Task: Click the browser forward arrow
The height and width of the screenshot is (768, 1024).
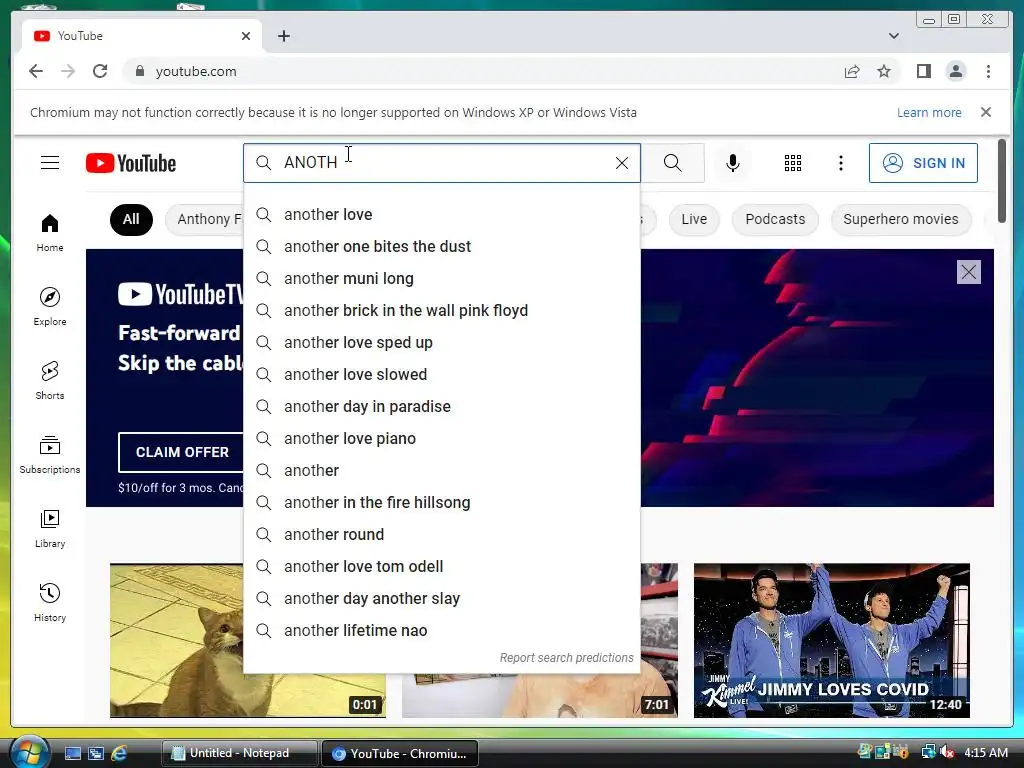Action: click(68, 71)
